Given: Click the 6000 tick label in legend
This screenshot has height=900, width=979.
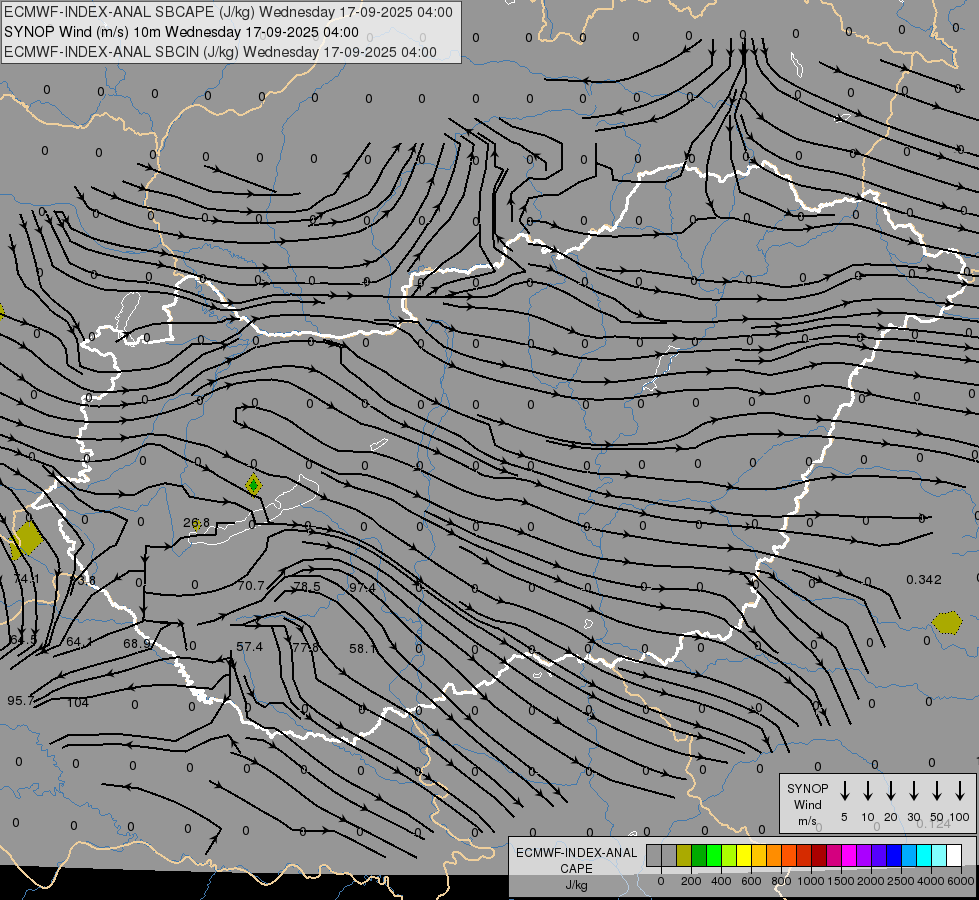Looking at the screenshot, I should point(961,881).
